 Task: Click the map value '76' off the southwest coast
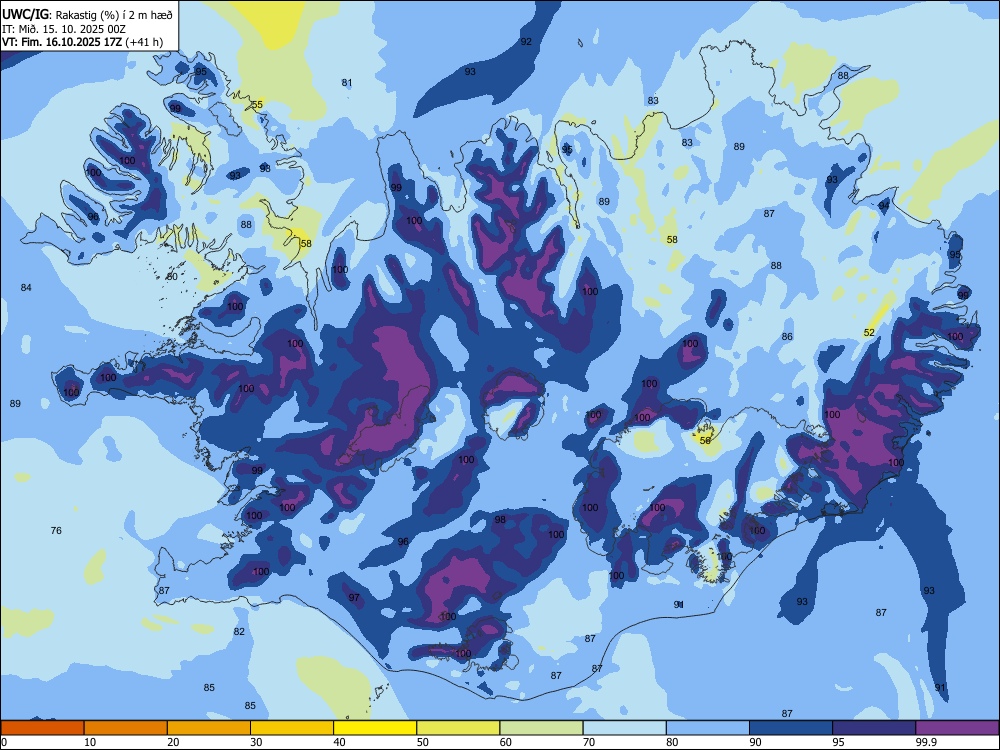pyautogui.click(x=56, y=531)
